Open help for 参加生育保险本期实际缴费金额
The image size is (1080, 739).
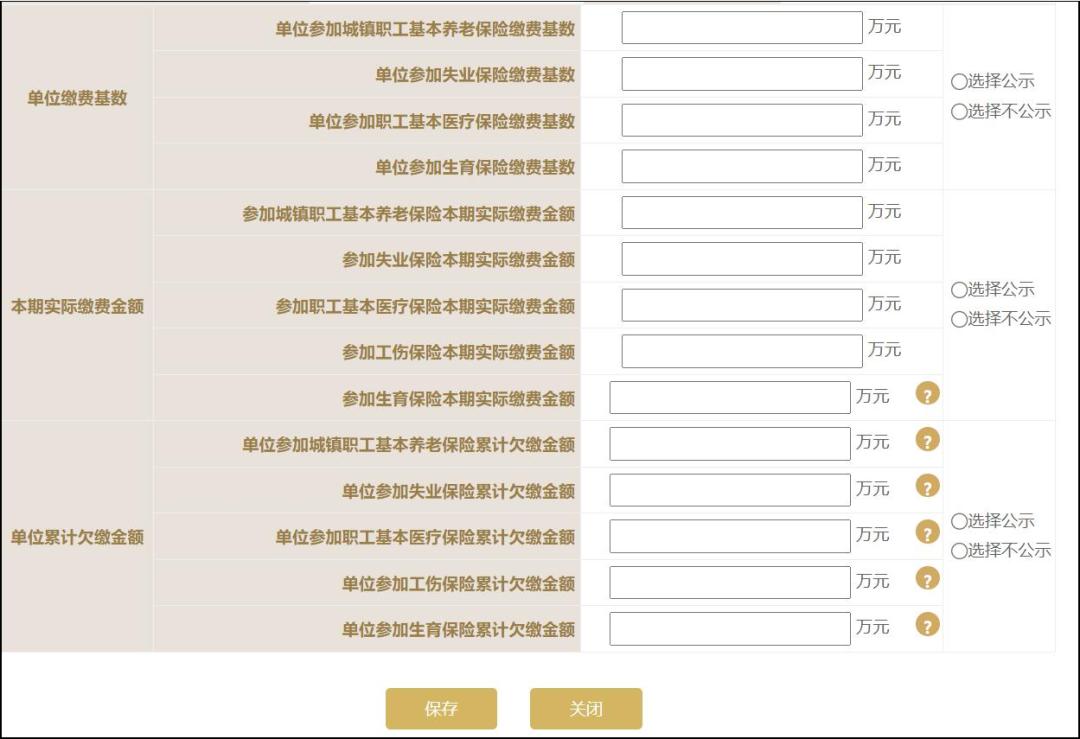(x=928, y=396)
